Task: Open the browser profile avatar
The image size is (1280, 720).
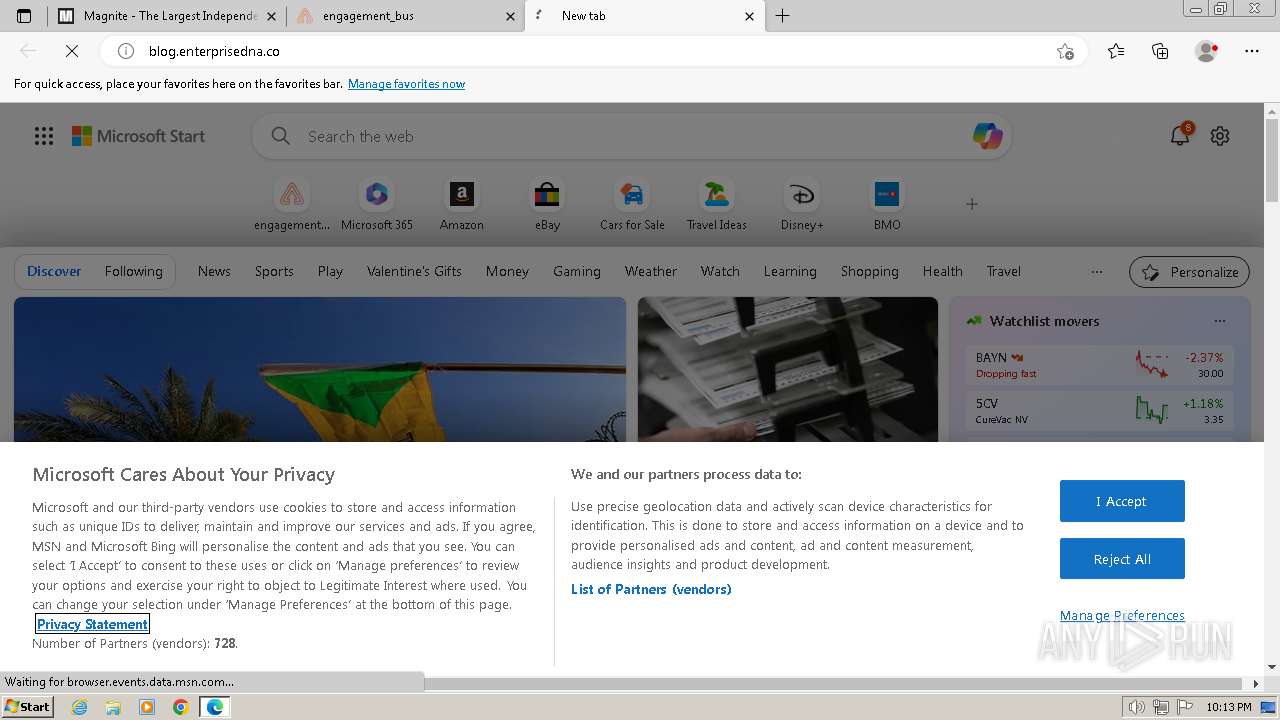Action: [x=1206, y=51]
